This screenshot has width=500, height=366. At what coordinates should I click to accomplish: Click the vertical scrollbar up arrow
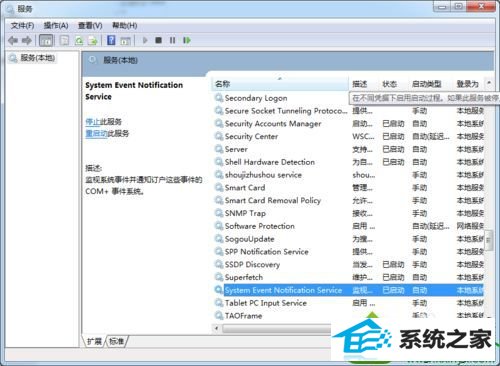pyautogui.click(x=489, y=82)
